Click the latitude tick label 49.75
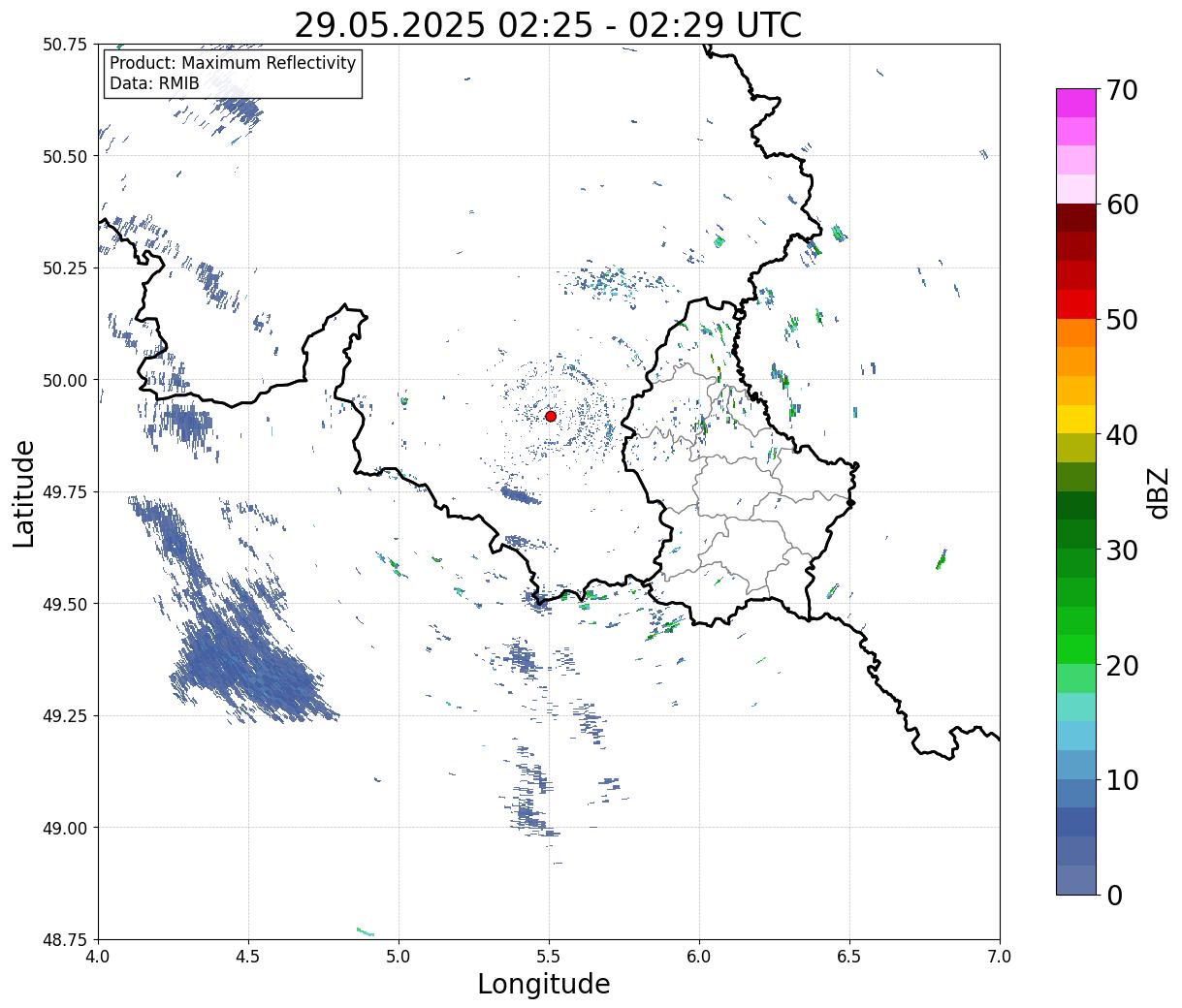Viewport: 1182px width, 1008px height. pos(65,492)
